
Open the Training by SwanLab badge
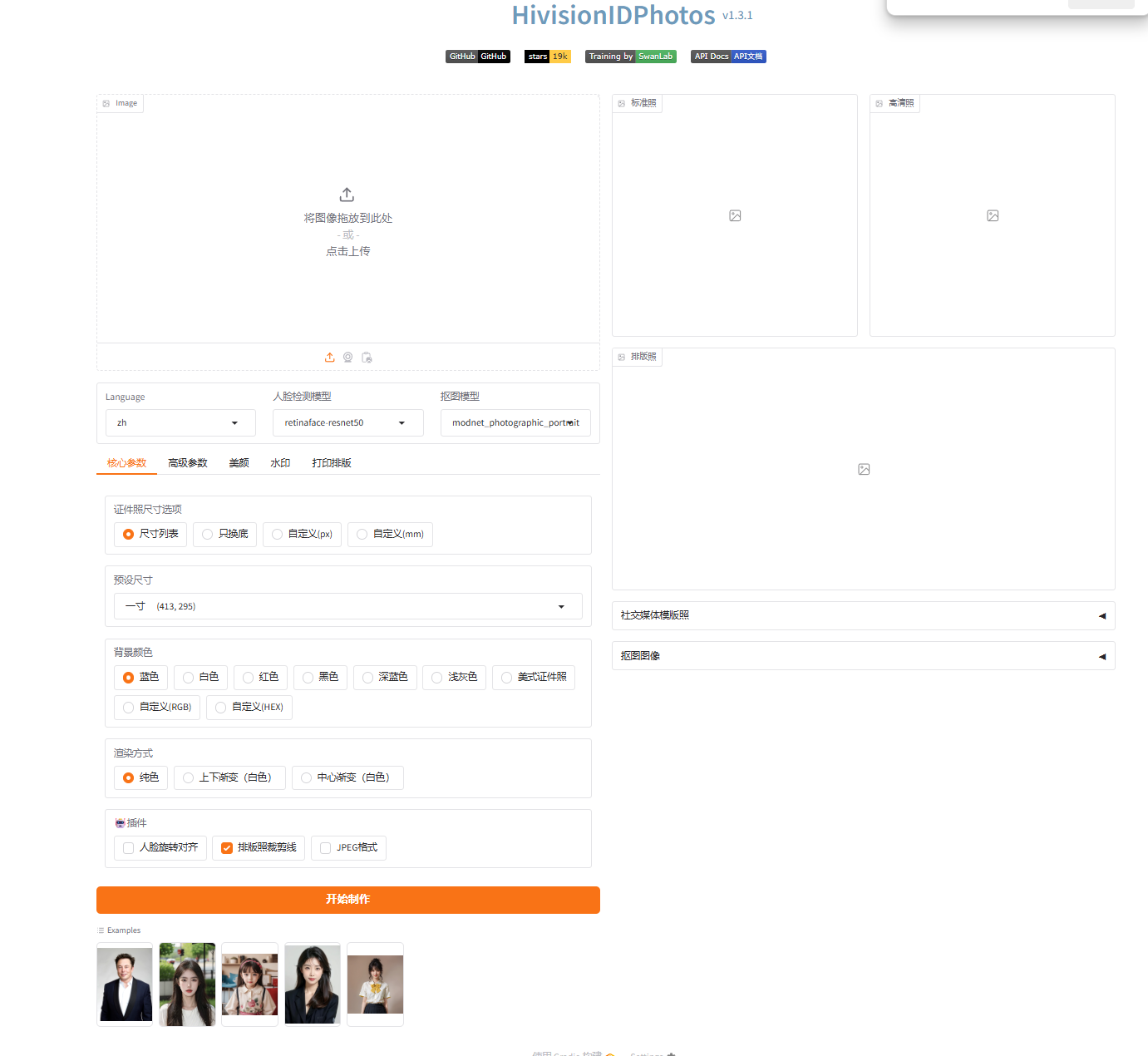coord(631,57)
